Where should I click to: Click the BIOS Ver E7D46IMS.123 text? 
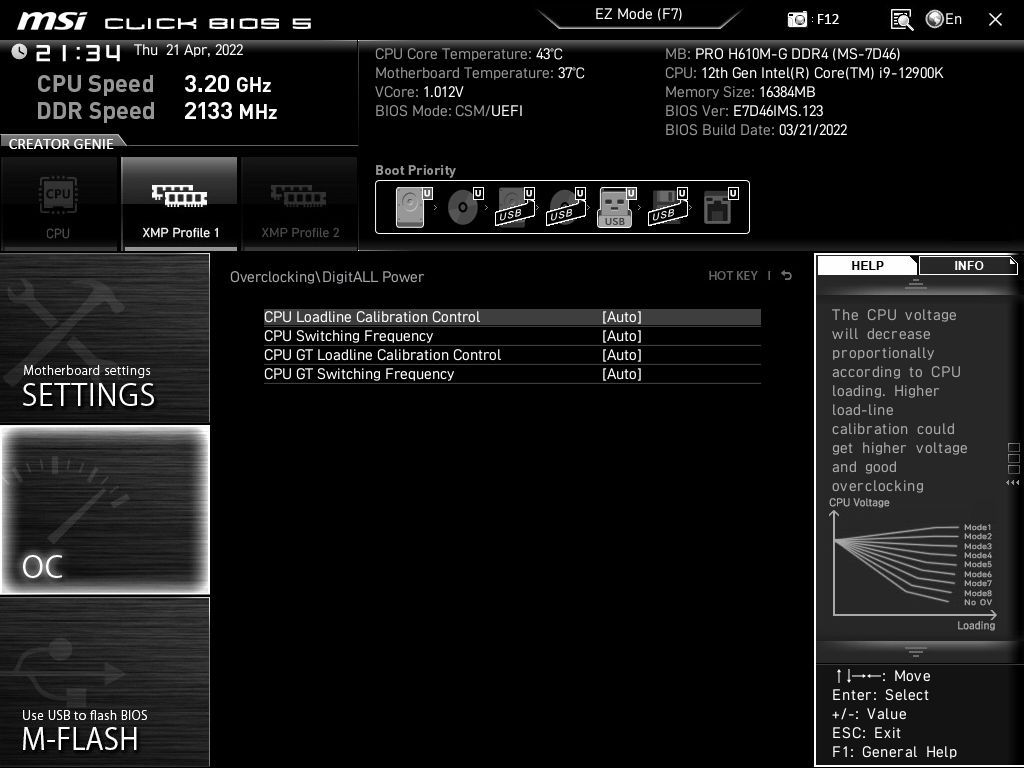(x=744, y=111)
